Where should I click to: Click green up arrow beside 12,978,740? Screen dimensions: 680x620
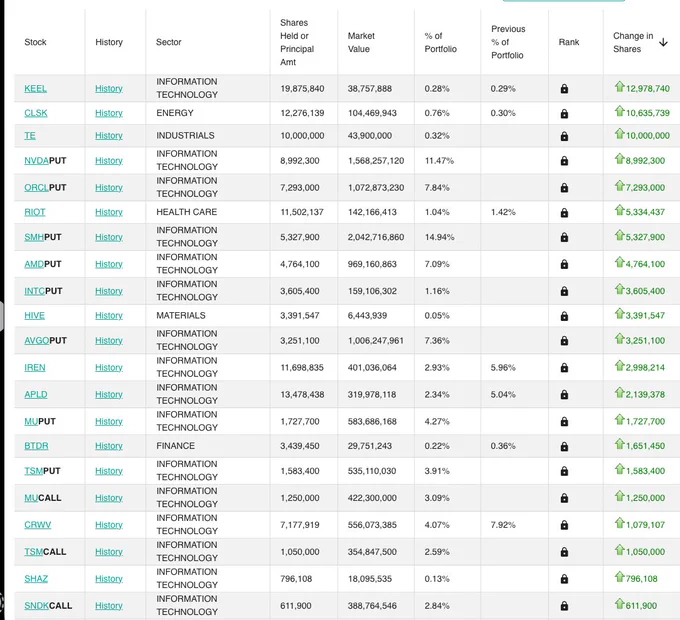(619, 86)
